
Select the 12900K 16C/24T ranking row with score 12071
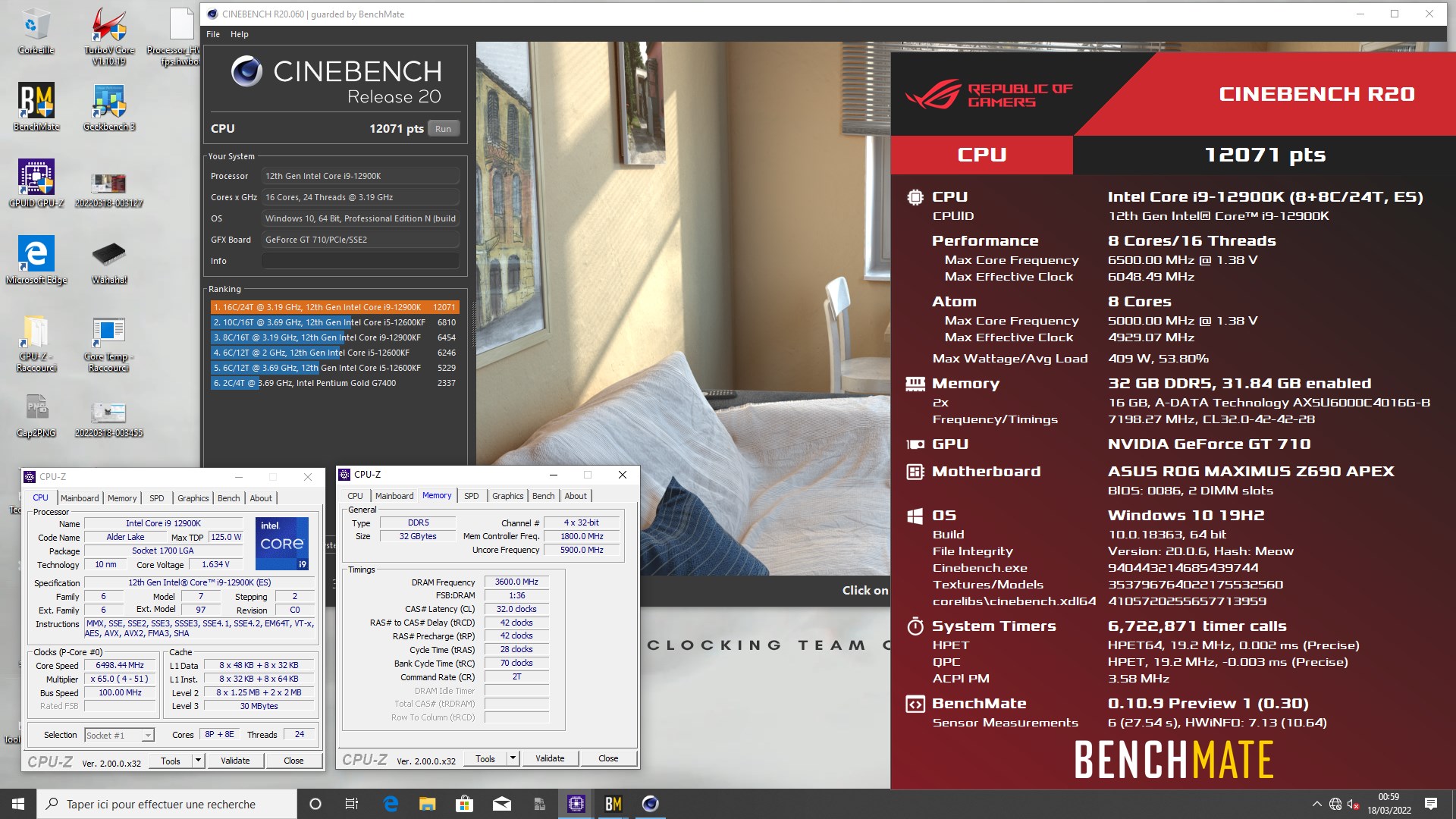(334, 307)
